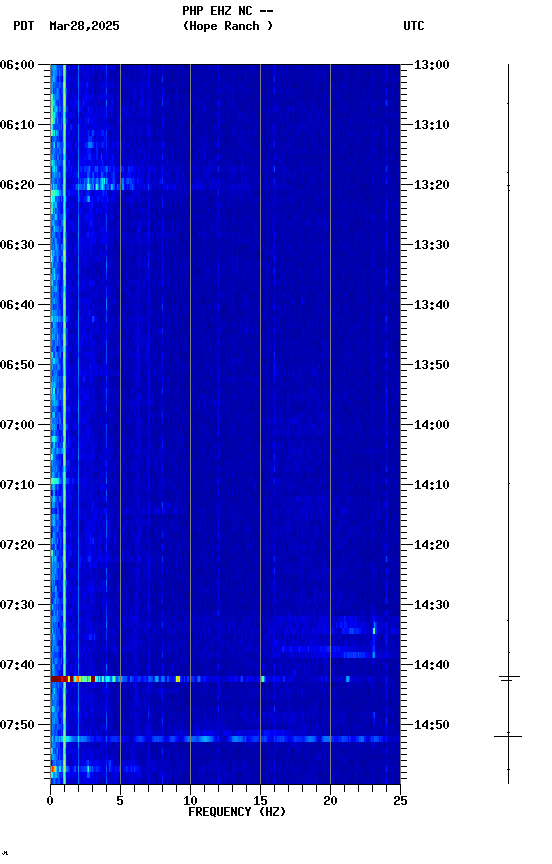The image size is (552, 864).
Task: Click the 15 Hz frequency axis label
Action: tap(260, 801)
